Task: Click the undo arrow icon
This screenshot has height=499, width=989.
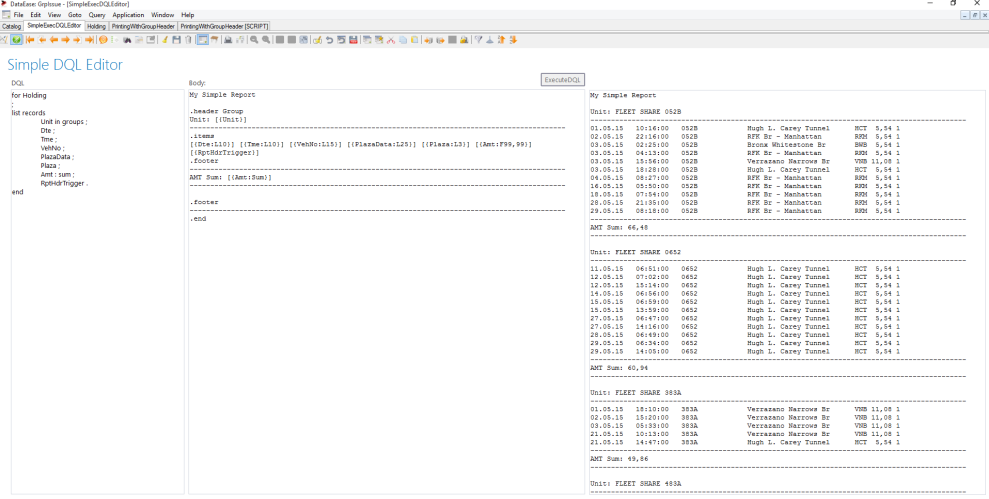Action: coord(329,40)
